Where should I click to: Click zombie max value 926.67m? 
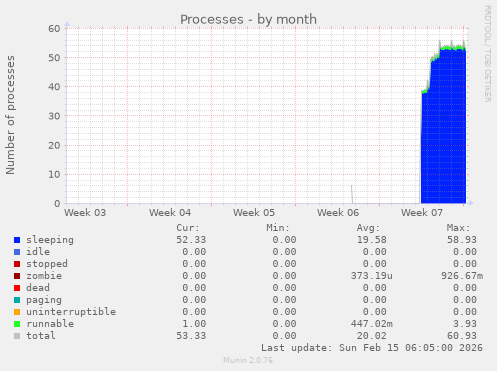click(x=462, y=276)
